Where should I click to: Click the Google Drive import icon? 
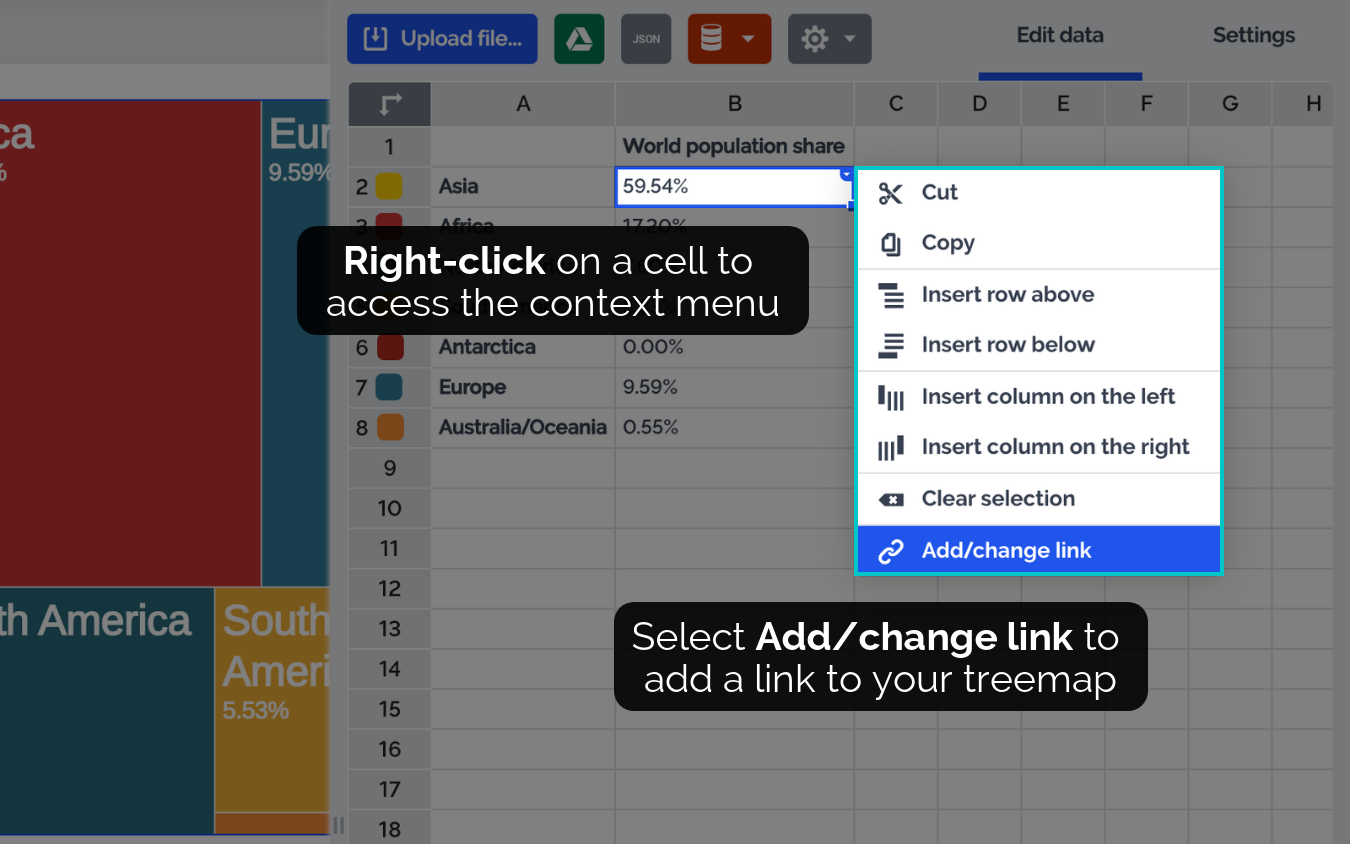pyautogui.click(x=579, y=39)
